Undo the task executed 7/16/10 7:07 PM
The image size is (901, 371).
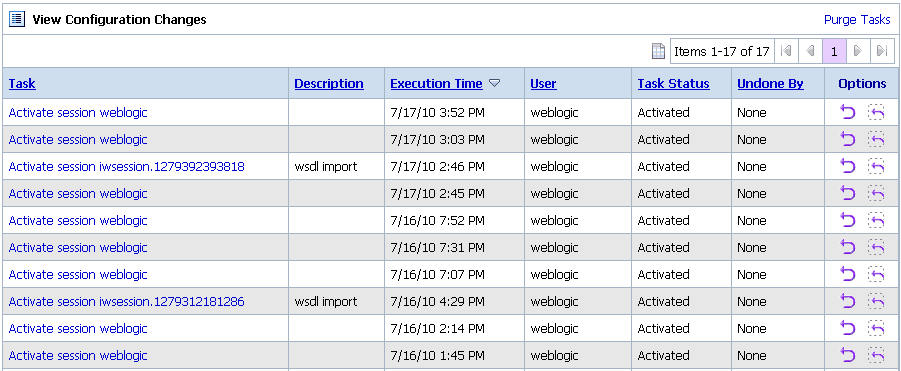click(x=848, y=275)
